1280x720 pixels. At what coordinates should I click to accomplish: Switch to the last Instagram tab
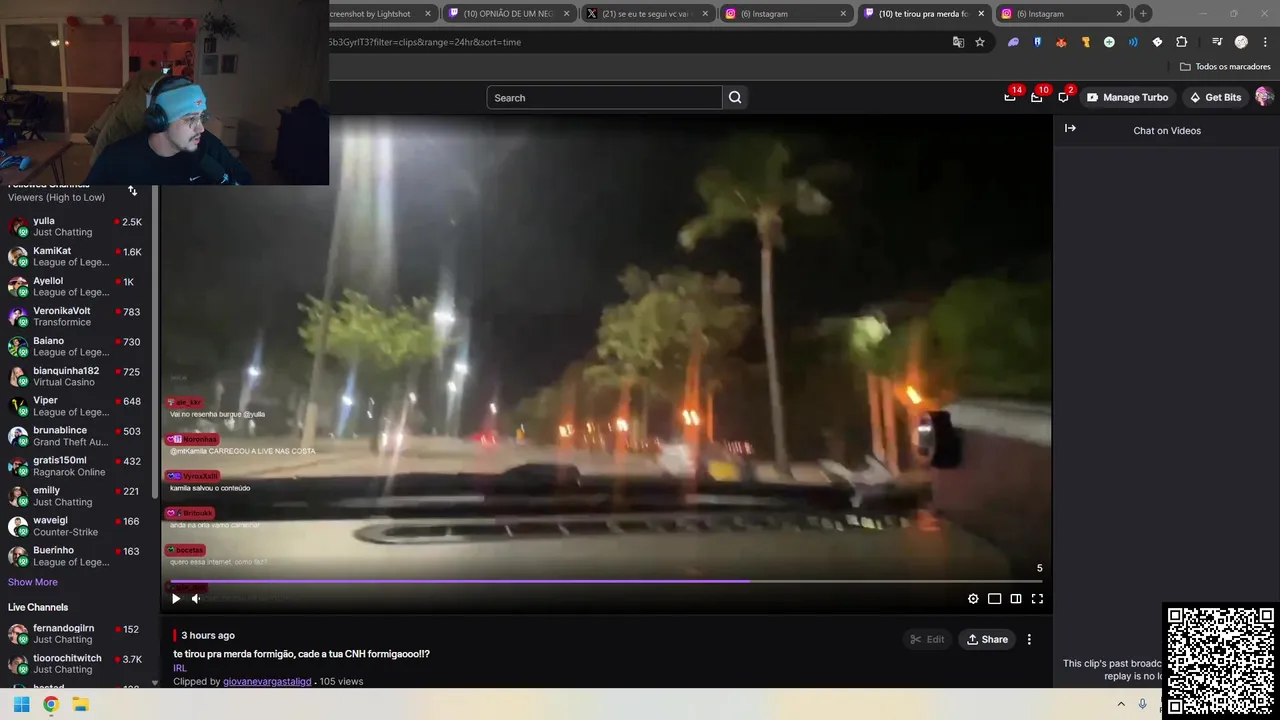tap(1062, 14)
